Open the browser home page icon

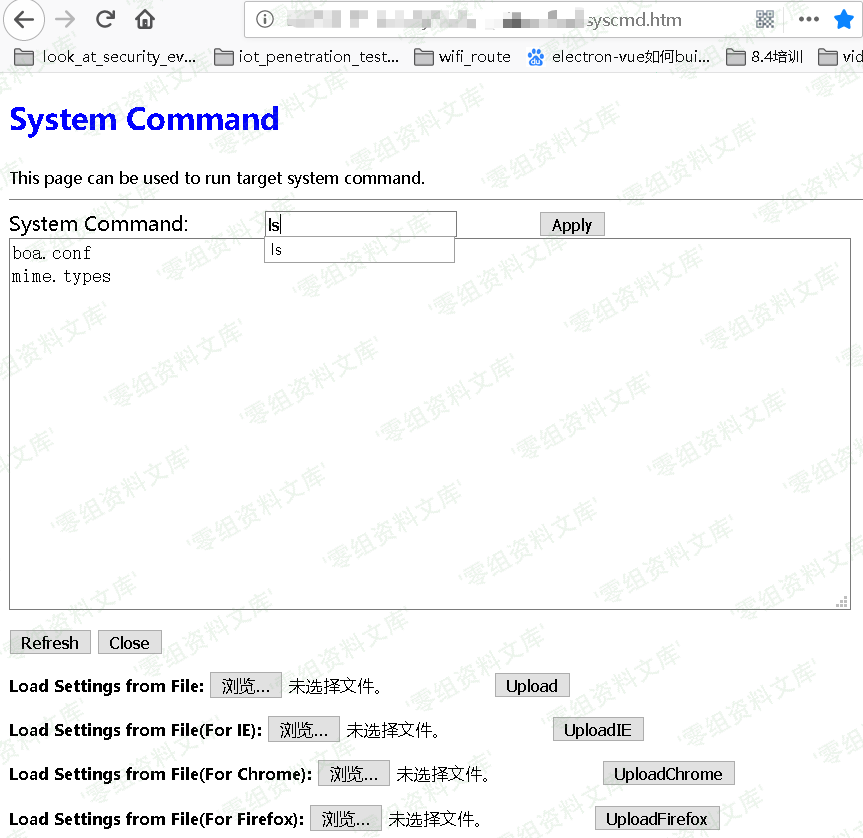click(145, 20)
